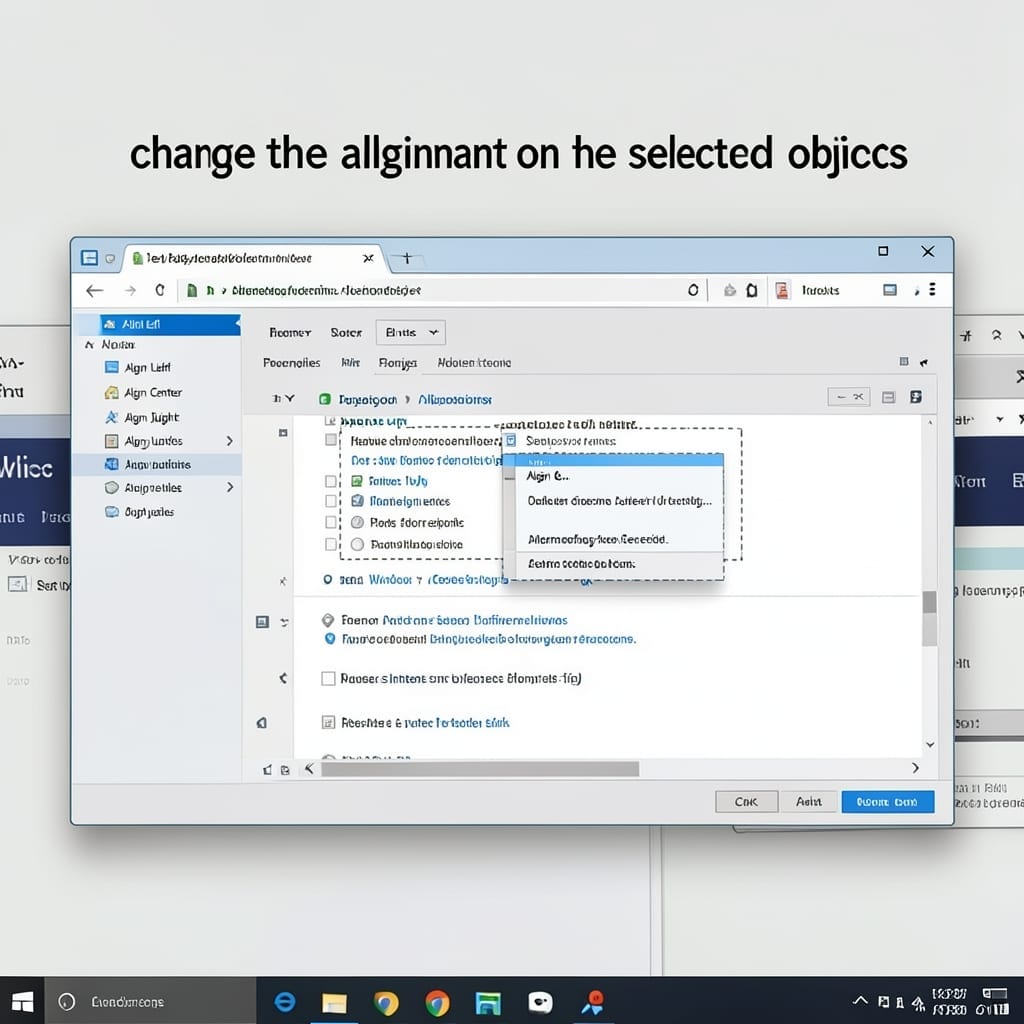Click the green page icon in address bar

point(192,290)
